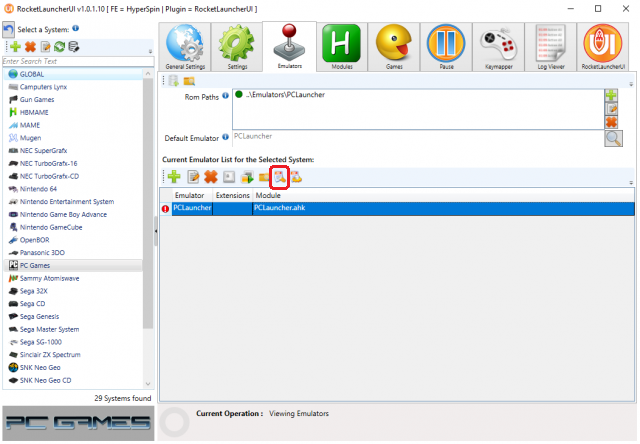The width and height of the screenshot is (640, 444).
Task: Open the Log Viewer tab
Action: [x=551, y=47]
